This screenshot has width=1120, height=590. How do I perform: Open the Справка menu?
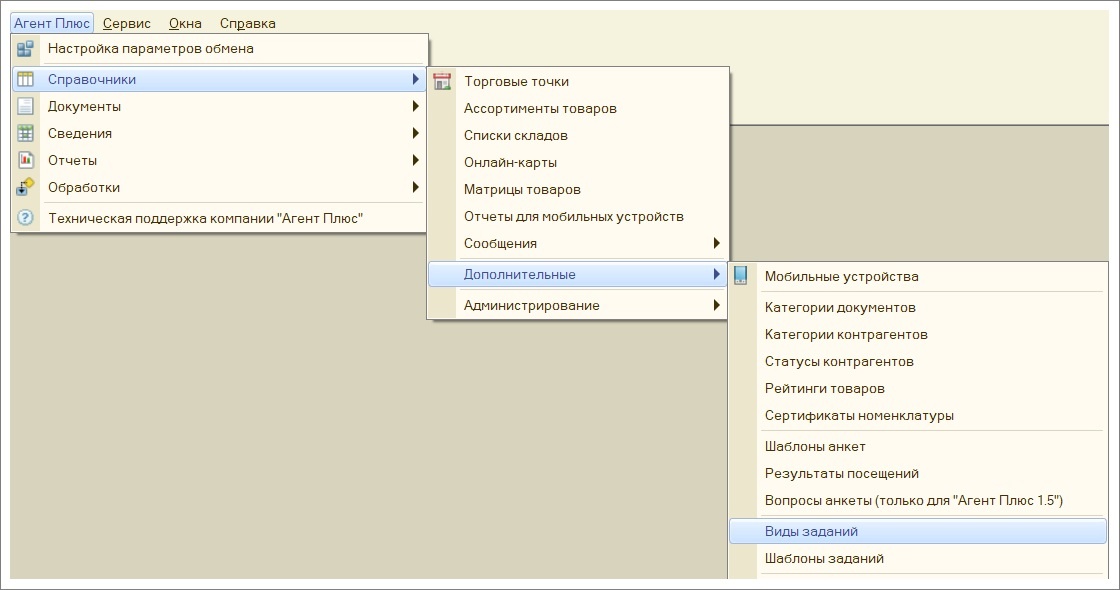(247, 24)
